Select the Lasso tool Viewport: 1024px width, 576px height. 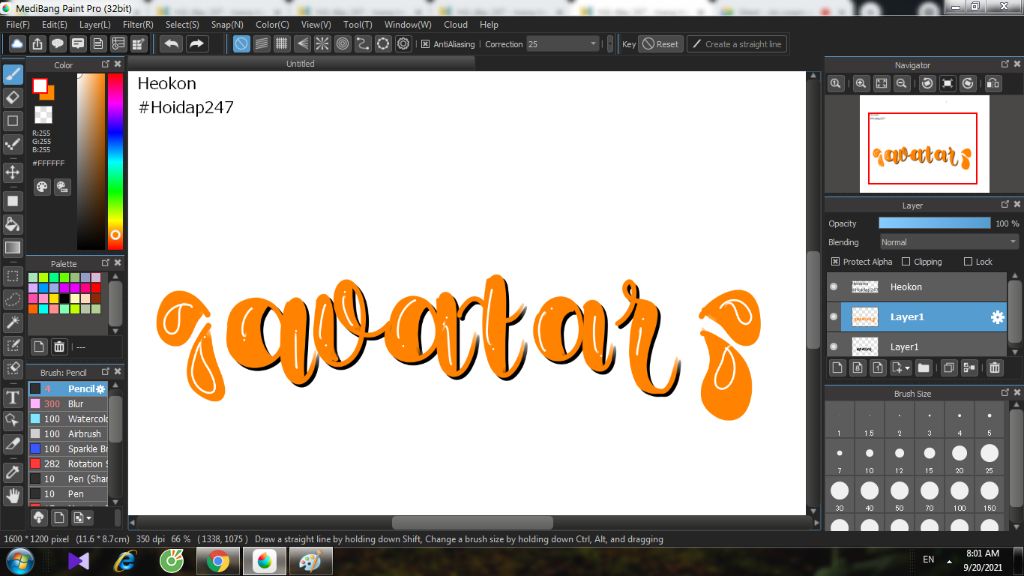[x=12, y=300]
